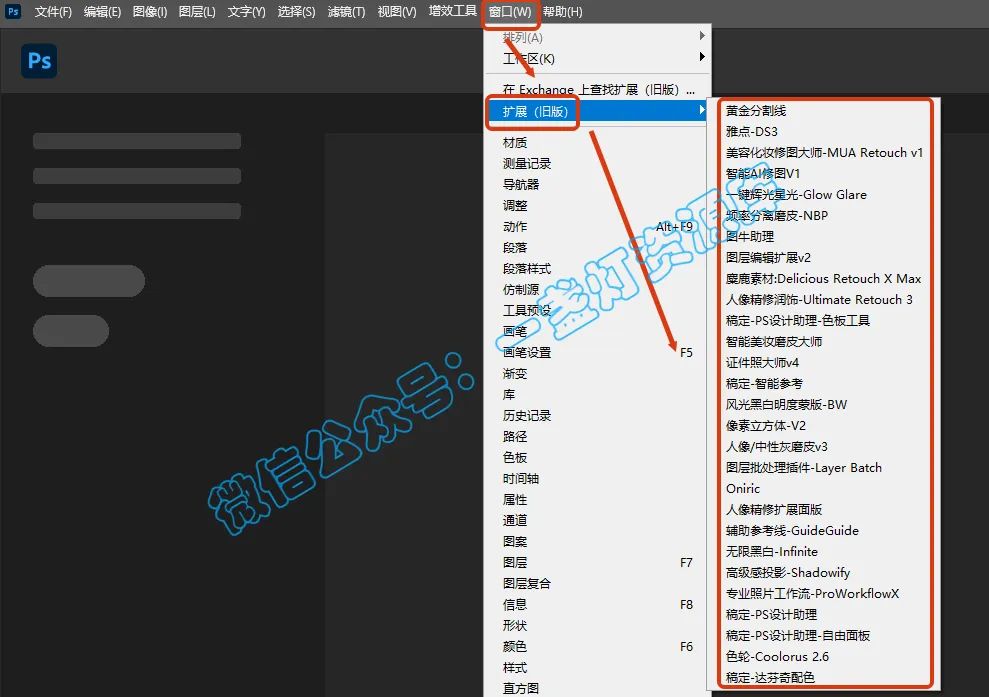Open the 仿制源 panel
The width and height of the screenshot is (989, 697).
click(x=597, y=290)
